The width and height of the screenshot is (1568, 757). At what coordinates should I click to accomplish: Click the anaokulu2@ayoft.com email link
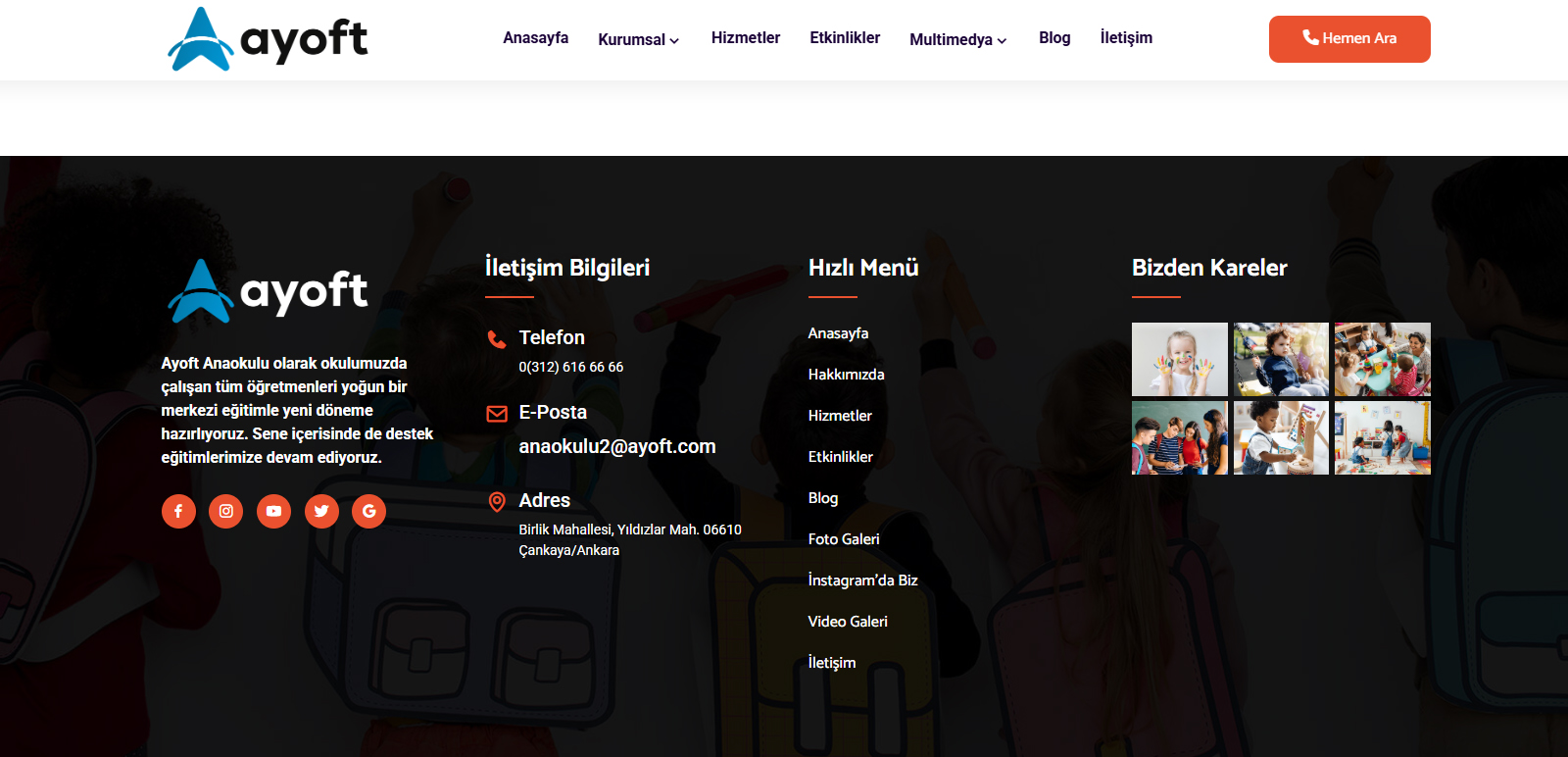[616, 446]
